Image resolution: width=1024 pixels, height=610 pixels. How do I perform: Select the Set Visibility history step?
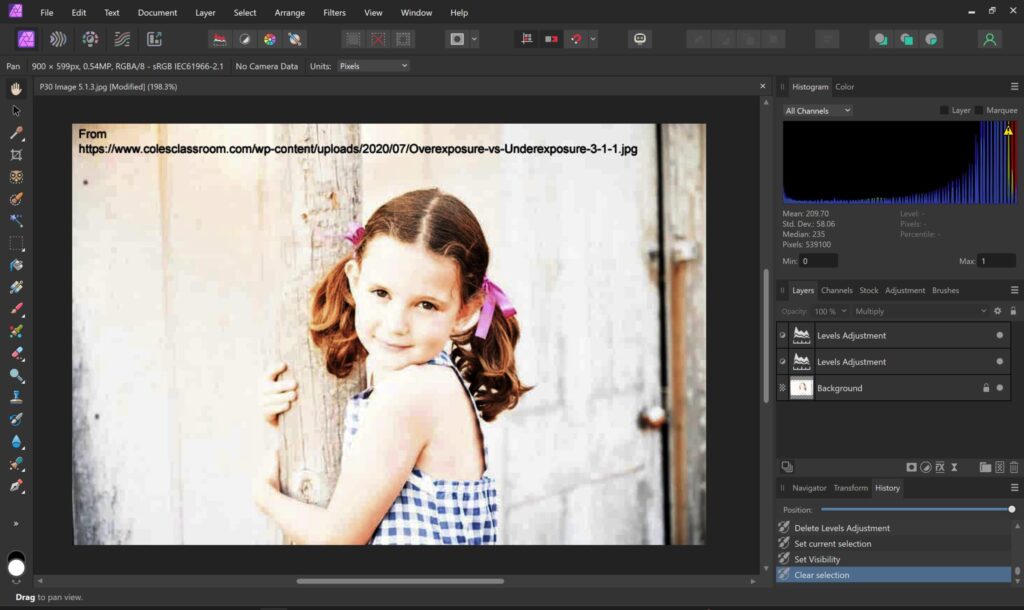[817, 559]
